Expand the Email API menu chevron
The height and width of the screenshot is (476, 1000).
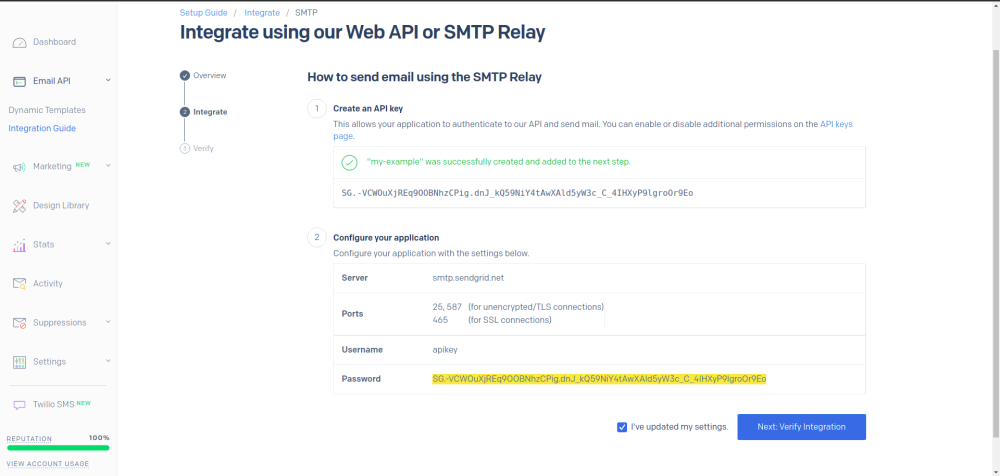tap(108, 80)
